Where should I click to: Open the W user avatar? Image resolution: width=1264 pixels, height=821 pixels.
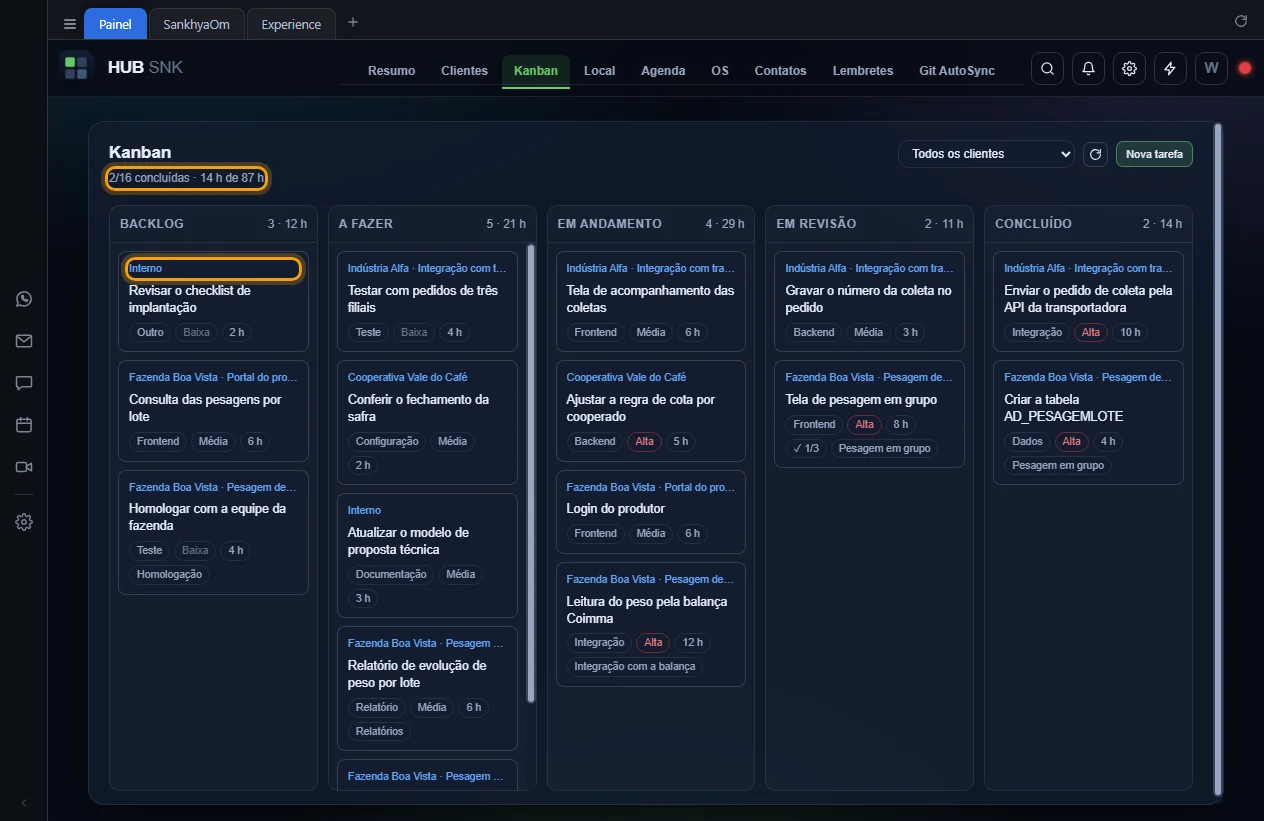pos(1211,69)
